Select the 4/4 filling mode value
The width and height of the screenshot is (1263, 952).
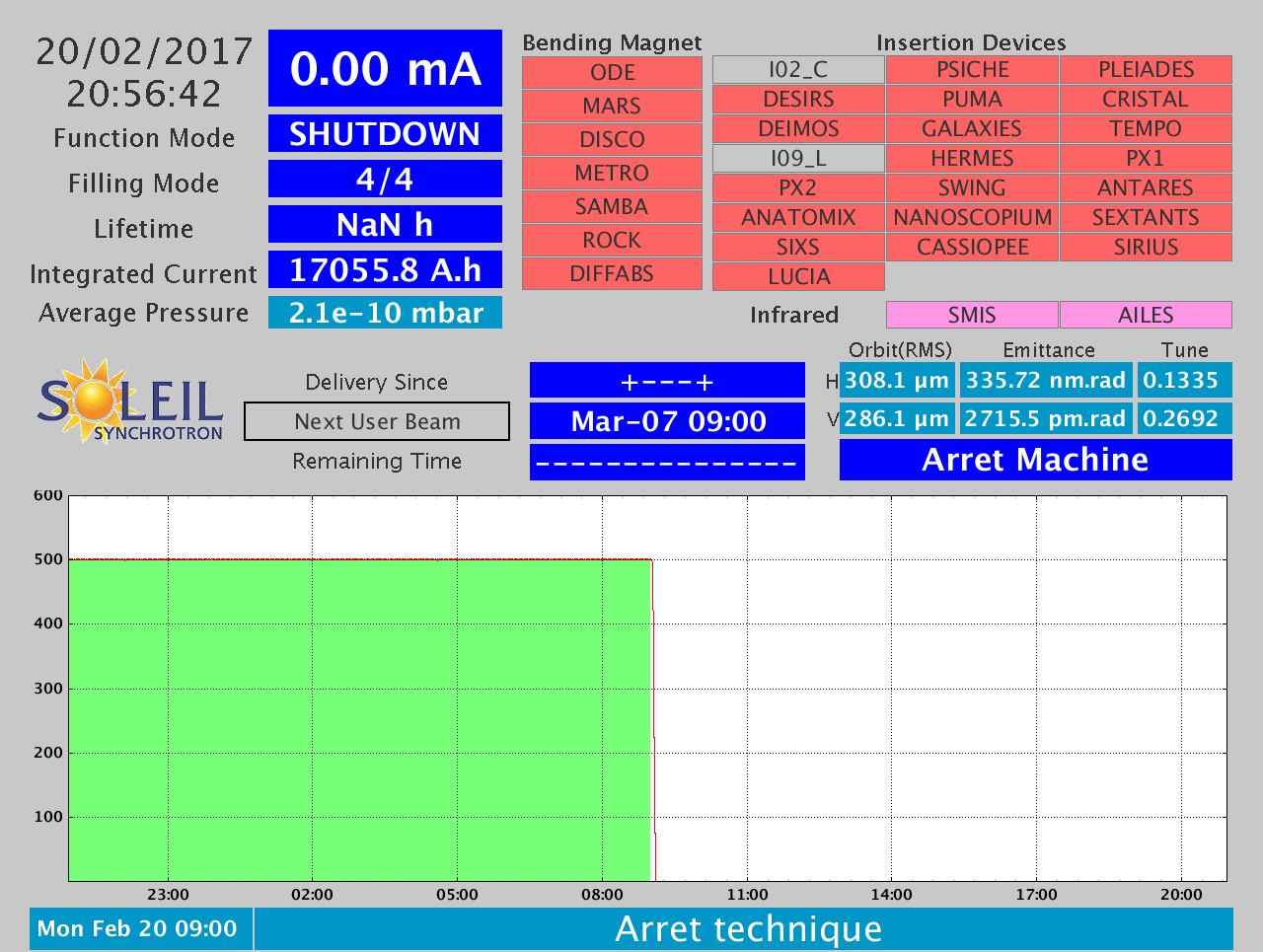[385, 179]
